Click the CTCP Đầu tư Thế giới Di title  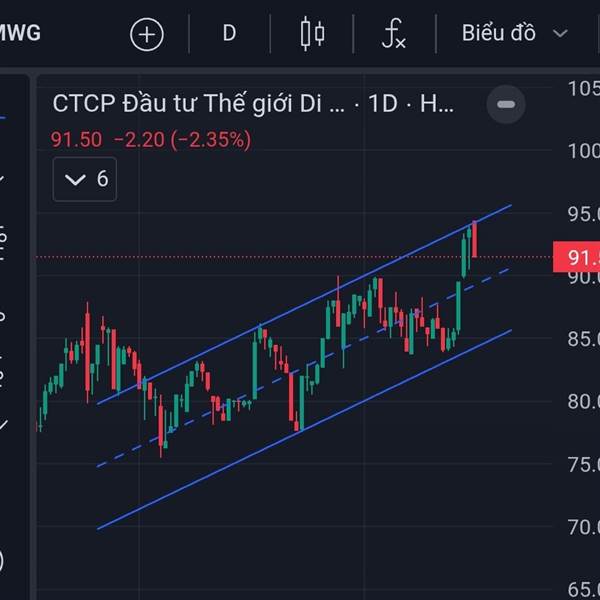point(198,104)
